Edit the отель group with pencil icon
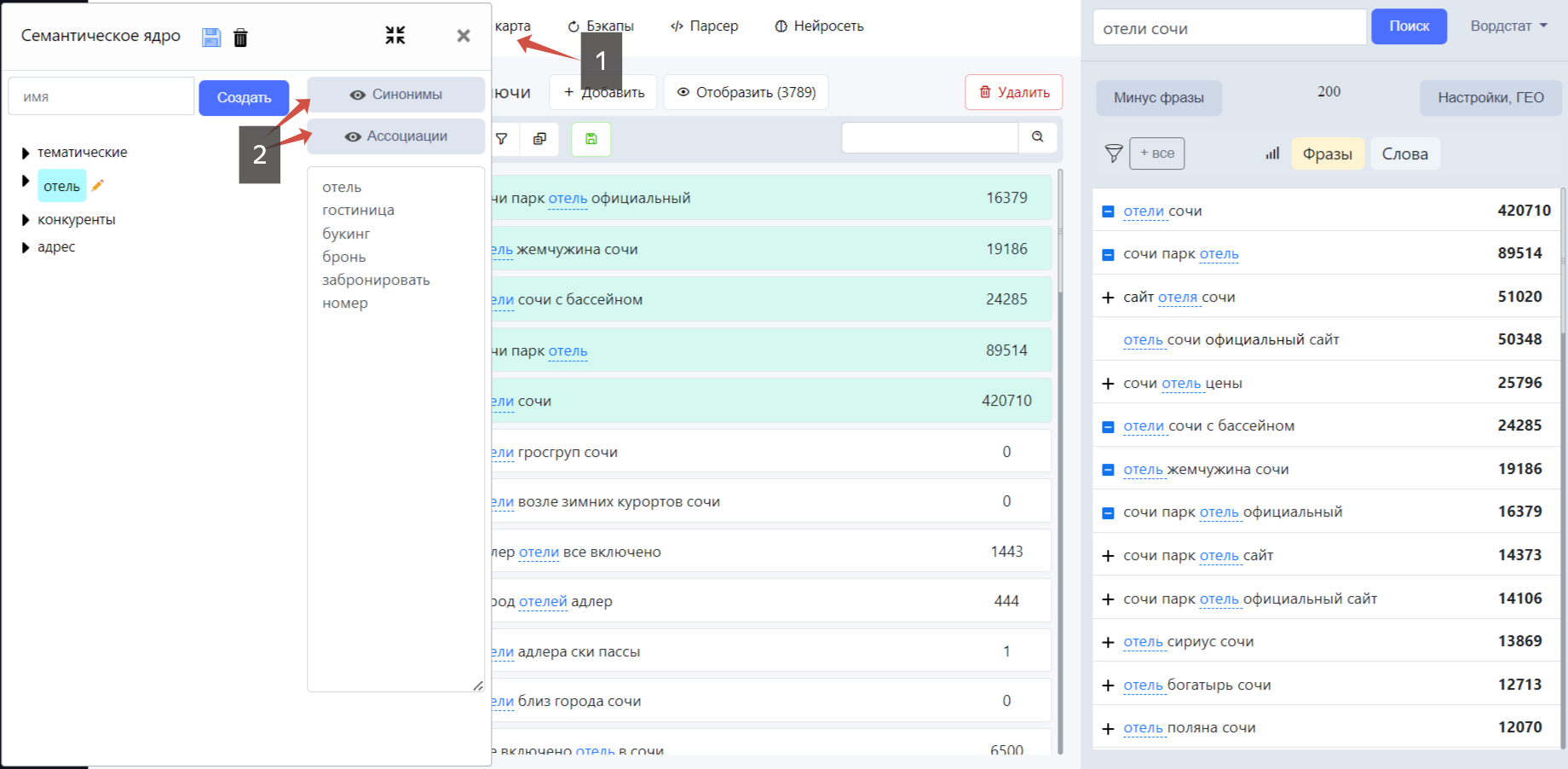Image resolution: width=1568 pixels, height=769 pixels. [98, 185]
